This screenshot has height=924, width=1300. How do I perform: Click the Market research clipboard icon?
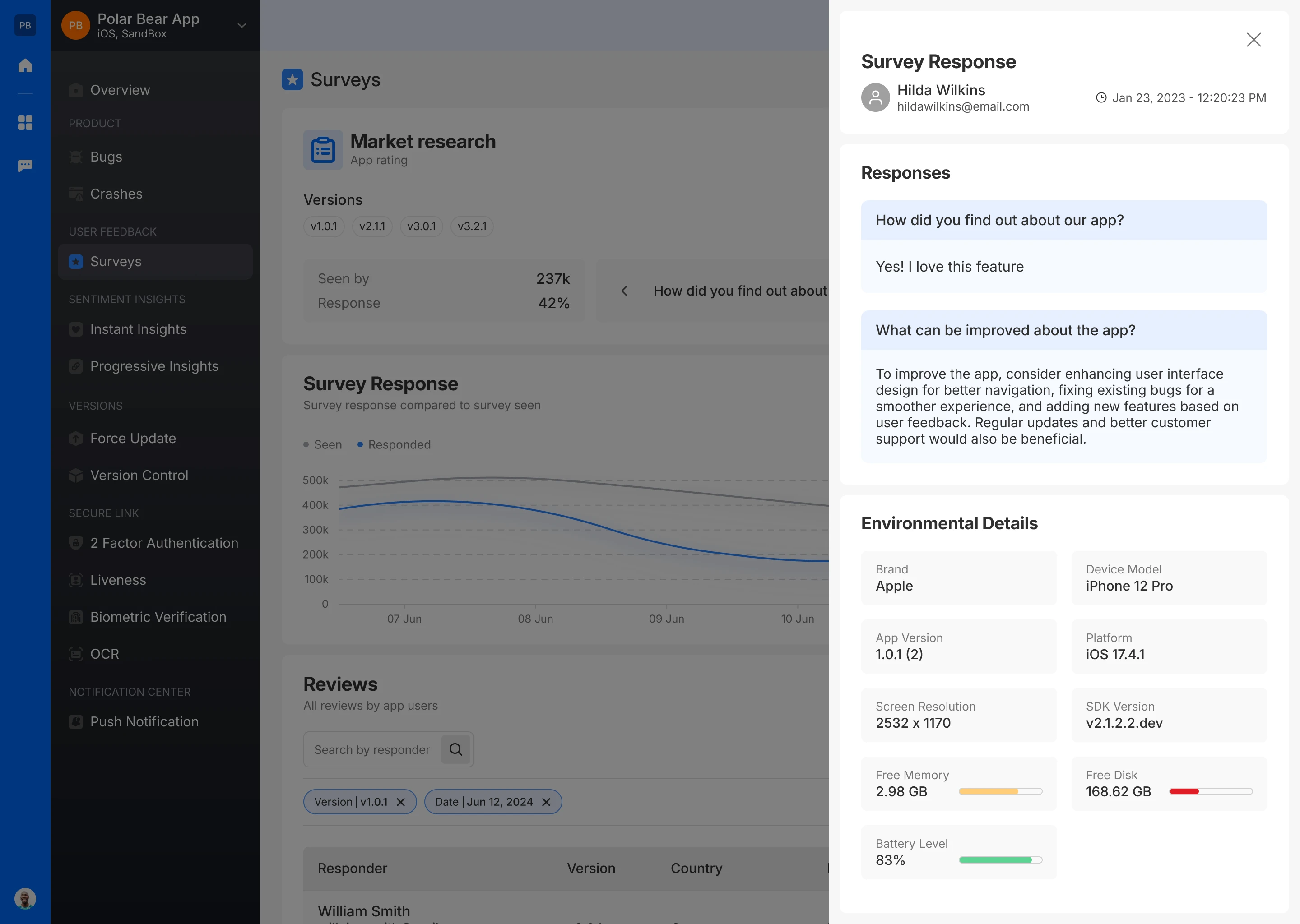pyautogui.click(x=323, y=150)
